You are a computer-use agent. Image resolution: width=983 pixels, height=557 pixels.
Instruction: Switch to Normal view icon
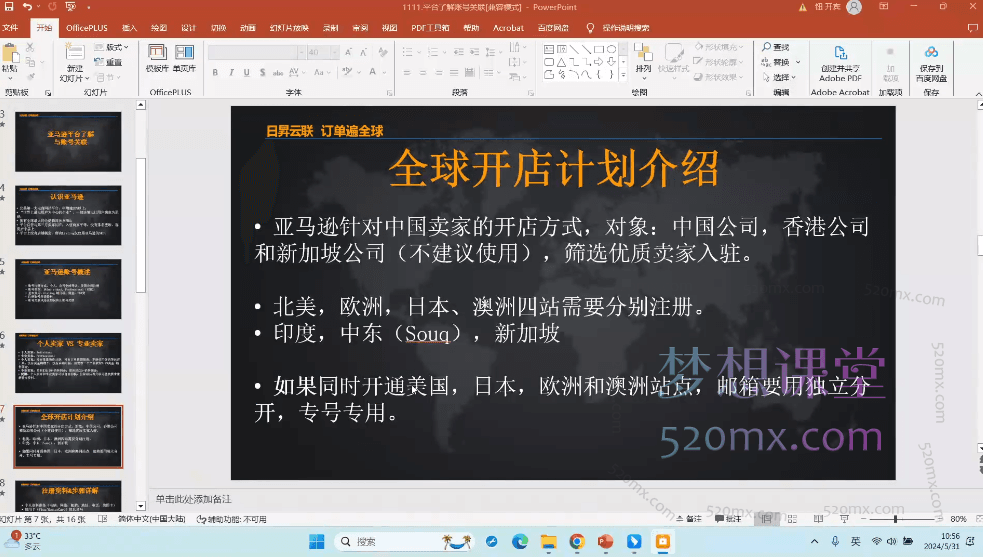(x=766, y=519)
